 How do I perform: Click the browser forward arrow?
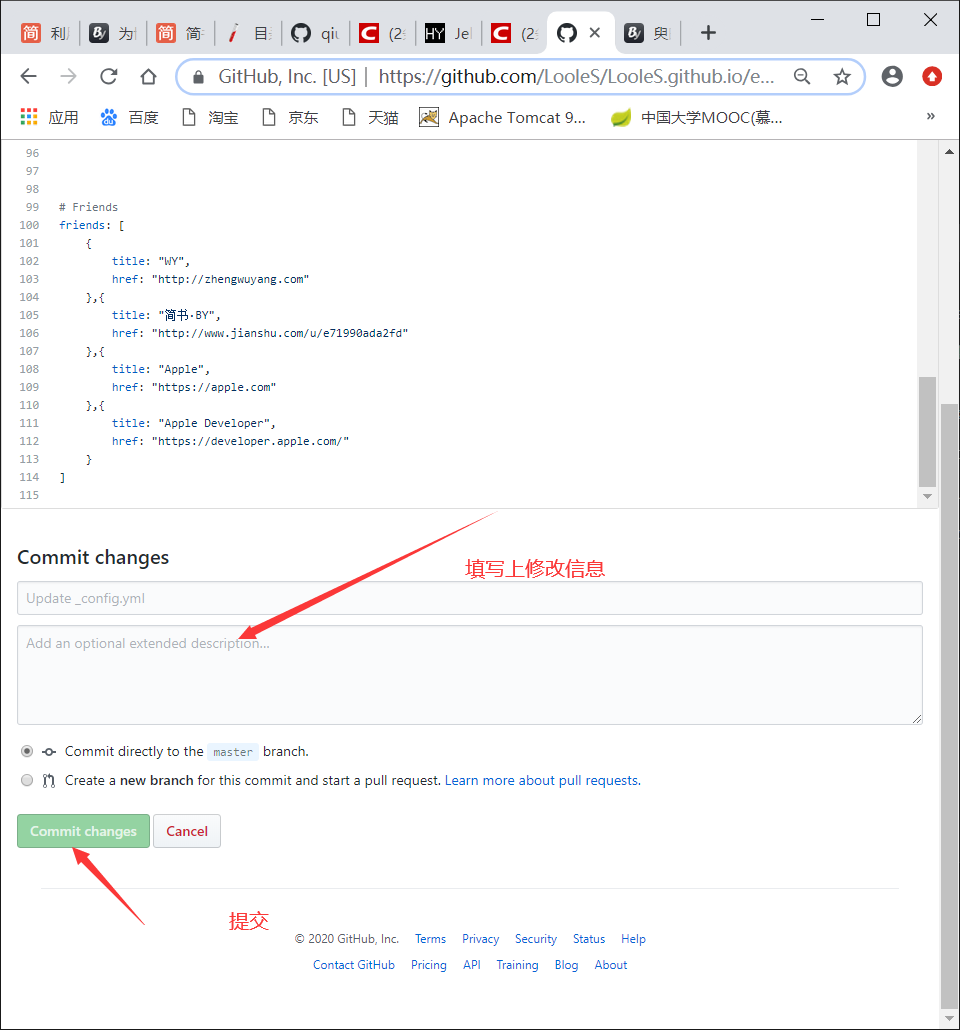68,76
